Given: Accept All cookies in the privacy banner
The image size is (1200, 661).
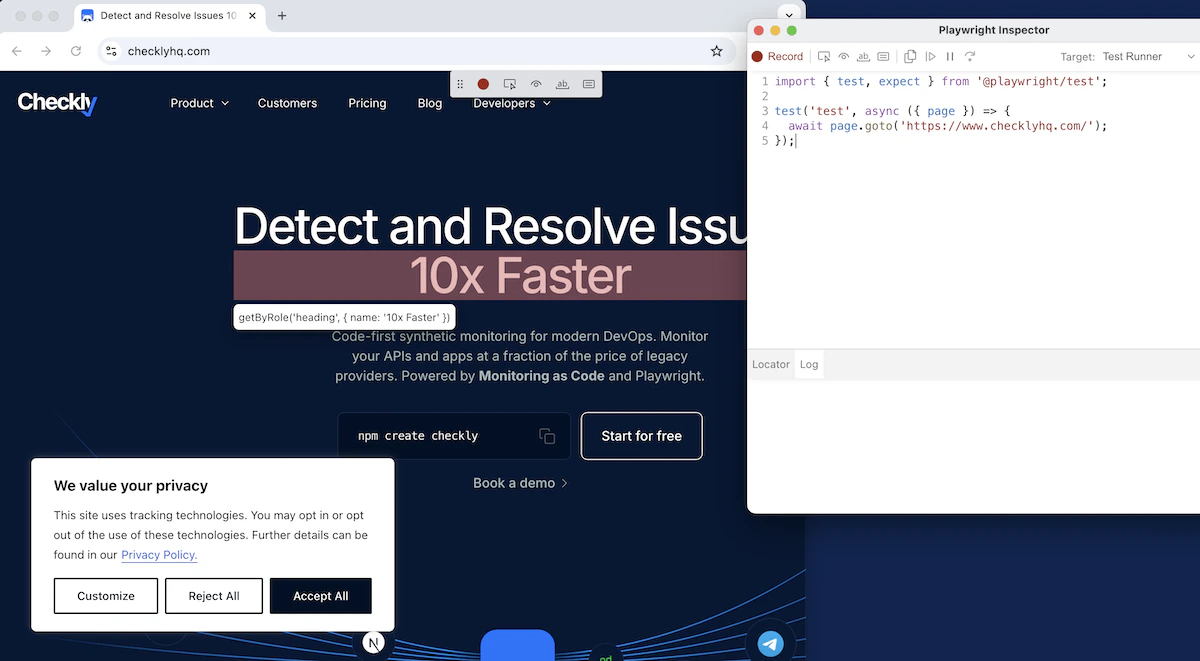Looking at the screenshot, I should point(320,595).
